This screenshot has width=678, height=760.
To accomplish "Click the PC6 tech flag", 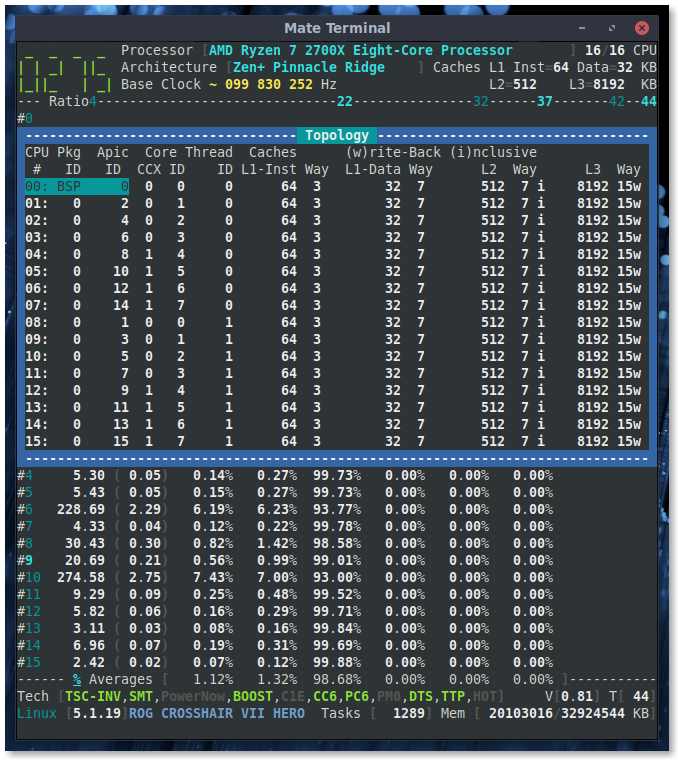I will pyautogui.click(x=357, y=697).
